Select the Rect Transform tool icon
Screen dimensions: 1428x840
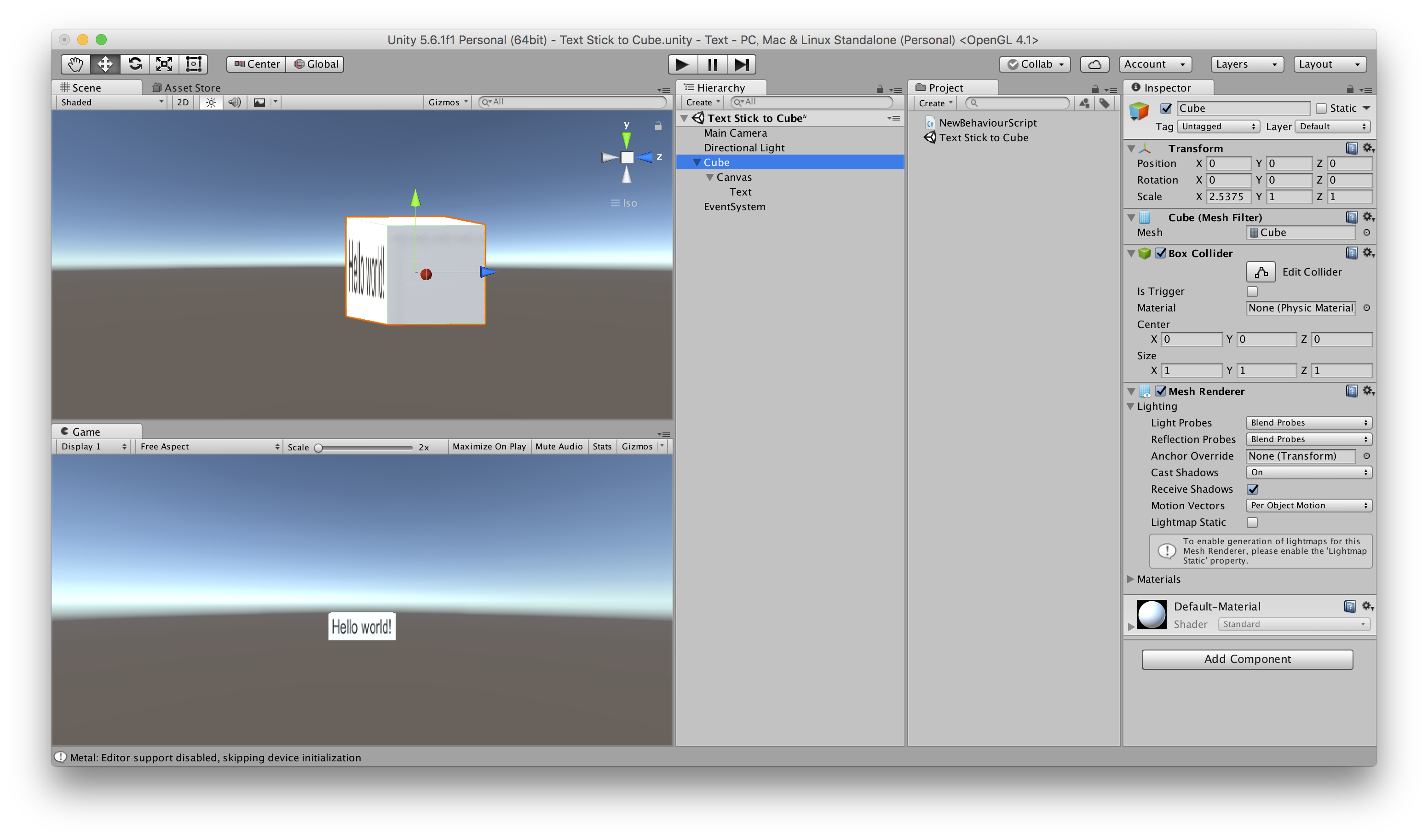click(x=194, y=64)
